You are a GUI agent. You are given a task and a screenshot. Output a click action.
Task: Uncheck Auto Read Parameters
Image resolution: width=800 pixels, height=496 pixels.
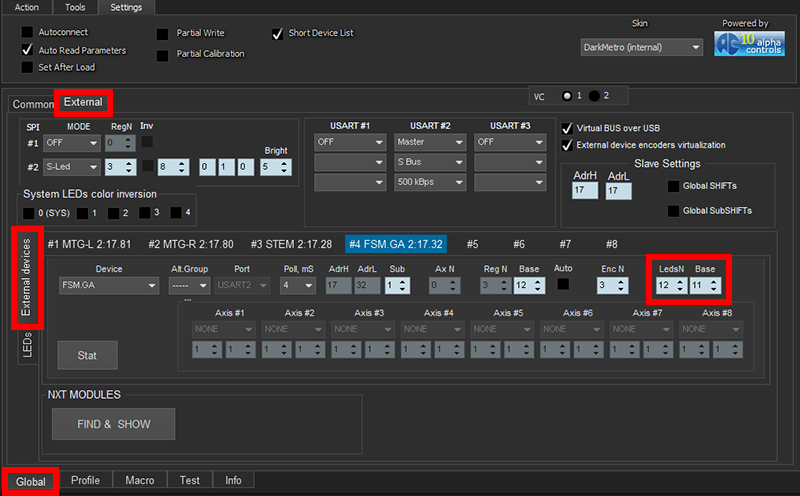click(x=27, y=49)
